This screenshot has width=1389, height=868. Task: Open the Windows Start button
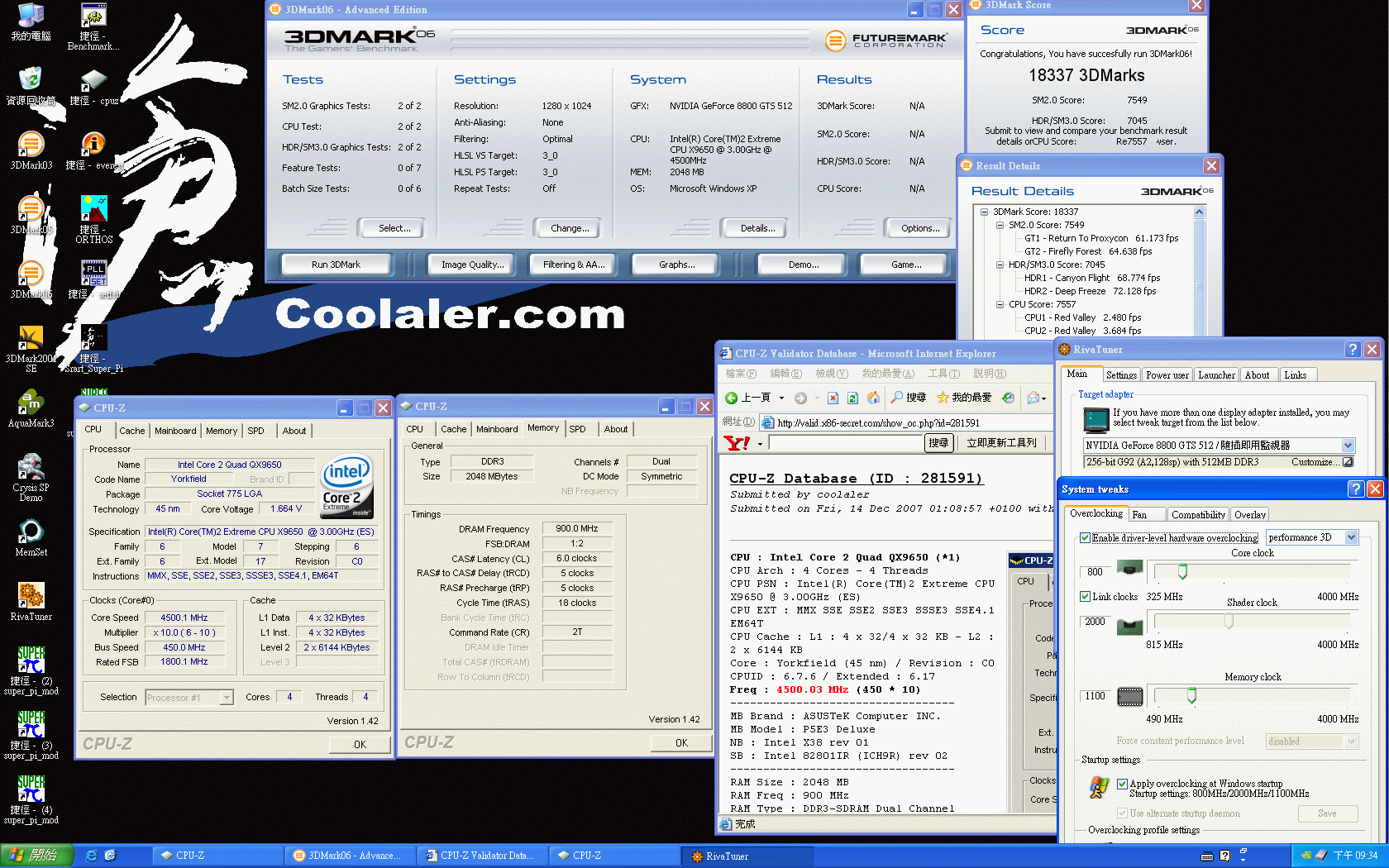tap(37, 856)
